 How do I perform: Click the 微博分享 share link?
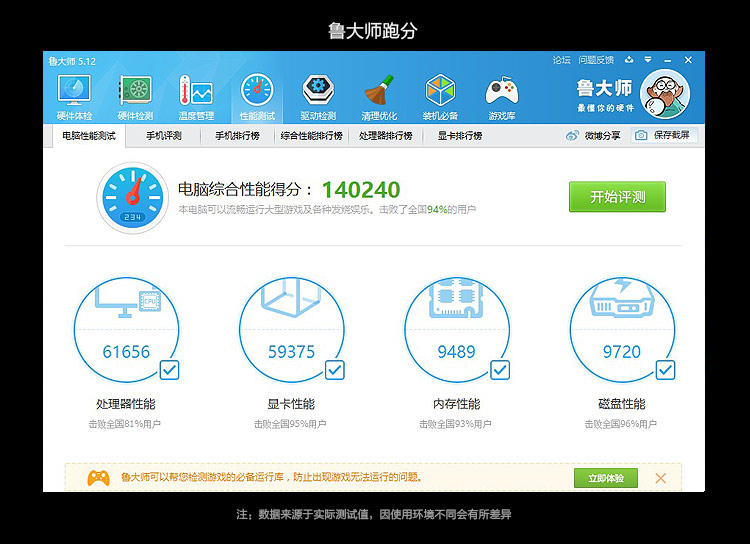click(602, 136)
